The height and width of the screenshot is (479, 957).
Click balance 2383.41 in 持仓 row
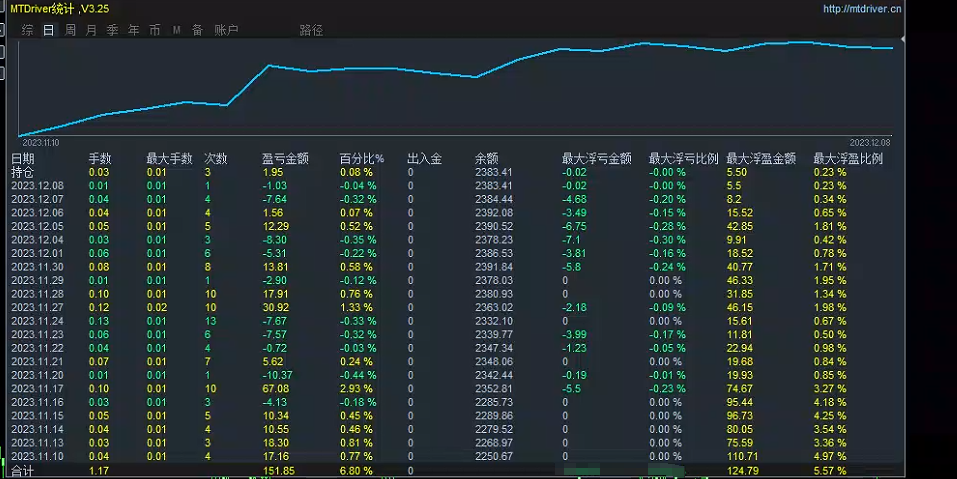494,172
